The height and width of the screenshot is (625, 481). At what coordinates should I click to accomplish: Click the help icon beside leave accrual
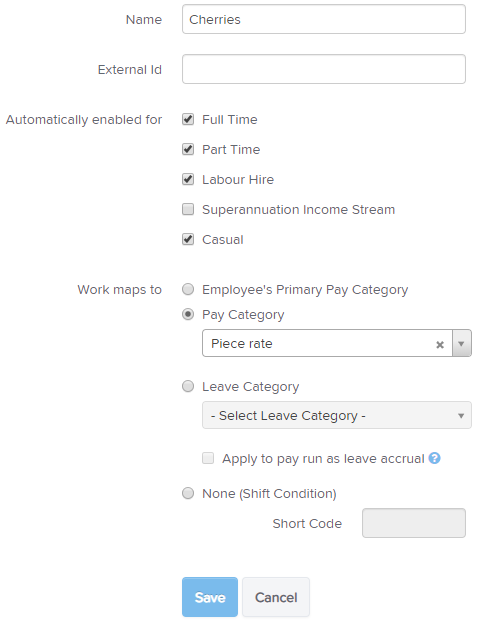point(434,458)
